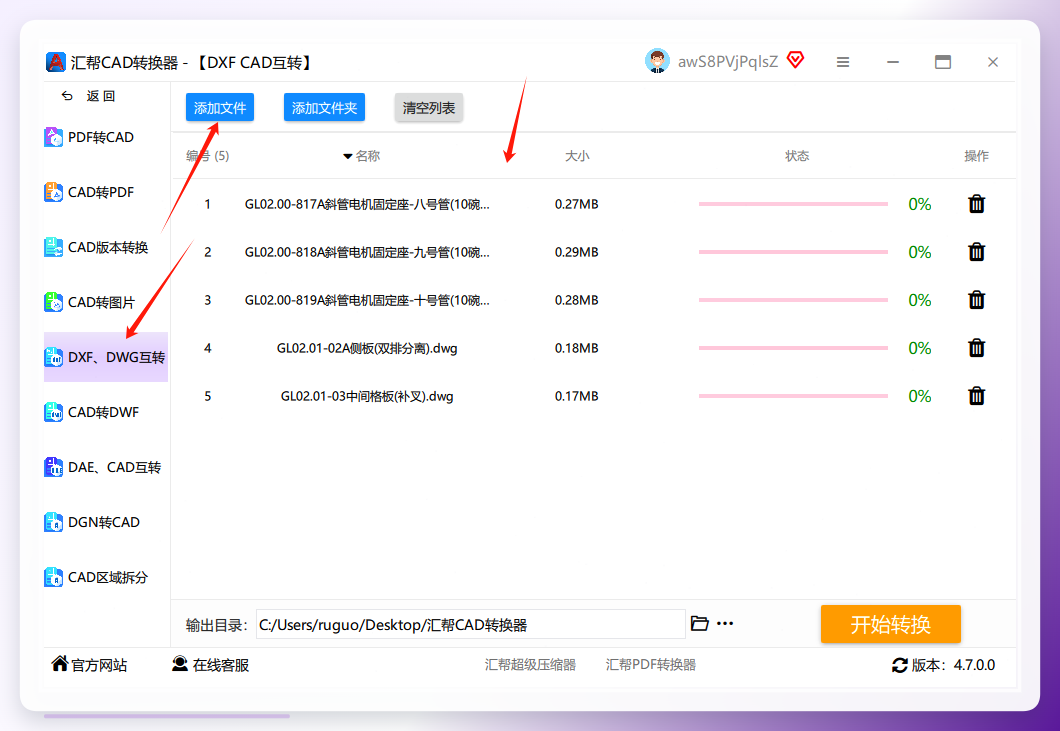Image resolution: width=1060 pixels, height=731 pixels.
Task: Click the 添加文件 button
Action: pyautogui.click(x=220, y=108)
